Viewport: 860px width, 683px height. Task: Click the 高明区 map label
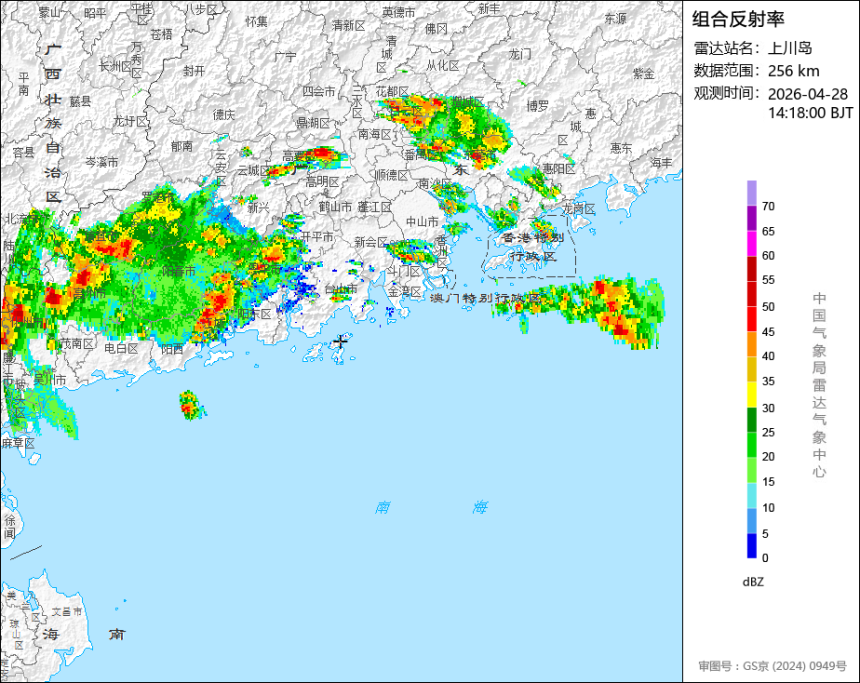point(322,181)
